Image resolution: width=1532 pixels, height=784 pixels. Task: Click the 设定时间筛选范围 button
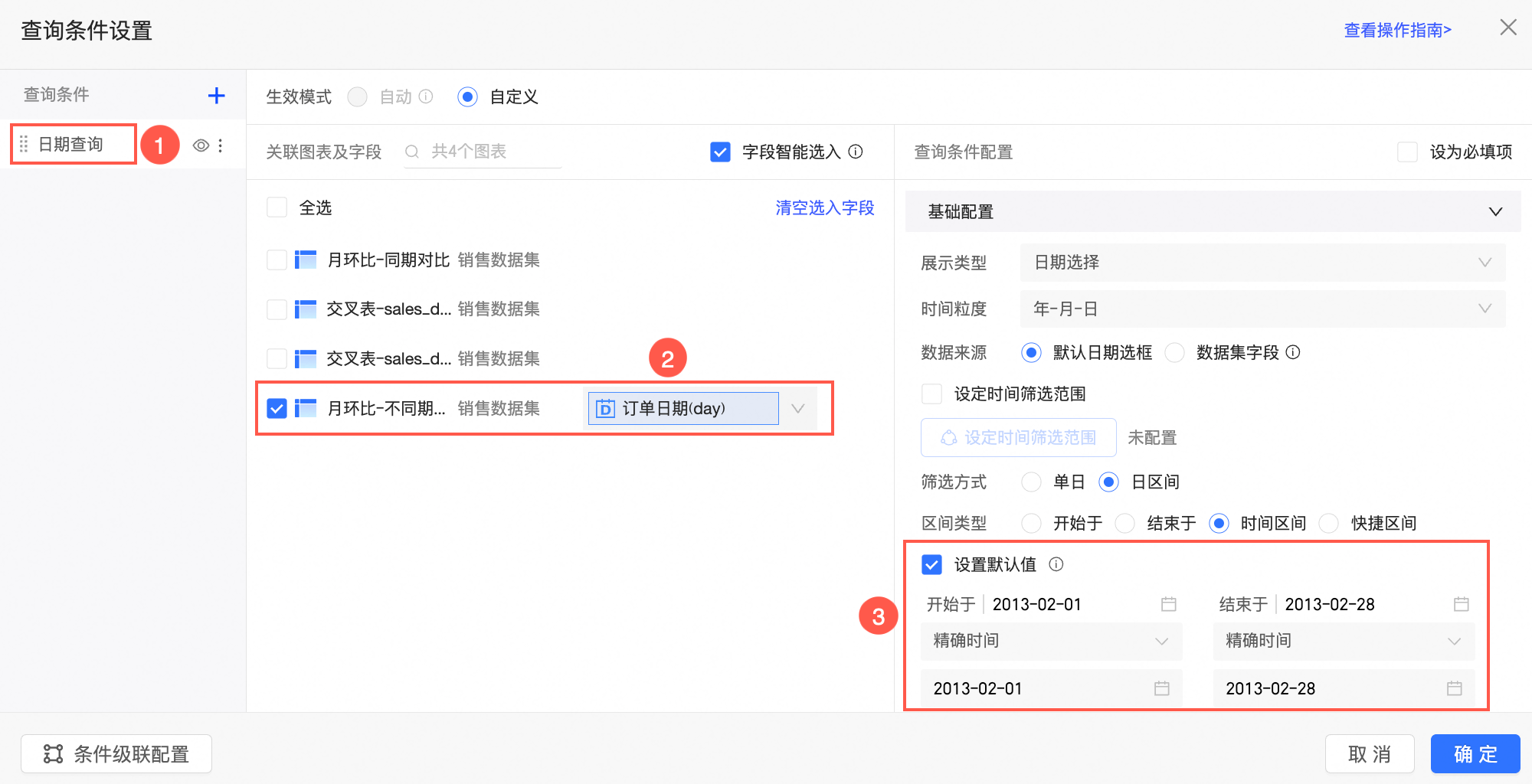click(x=1018, y=437)
